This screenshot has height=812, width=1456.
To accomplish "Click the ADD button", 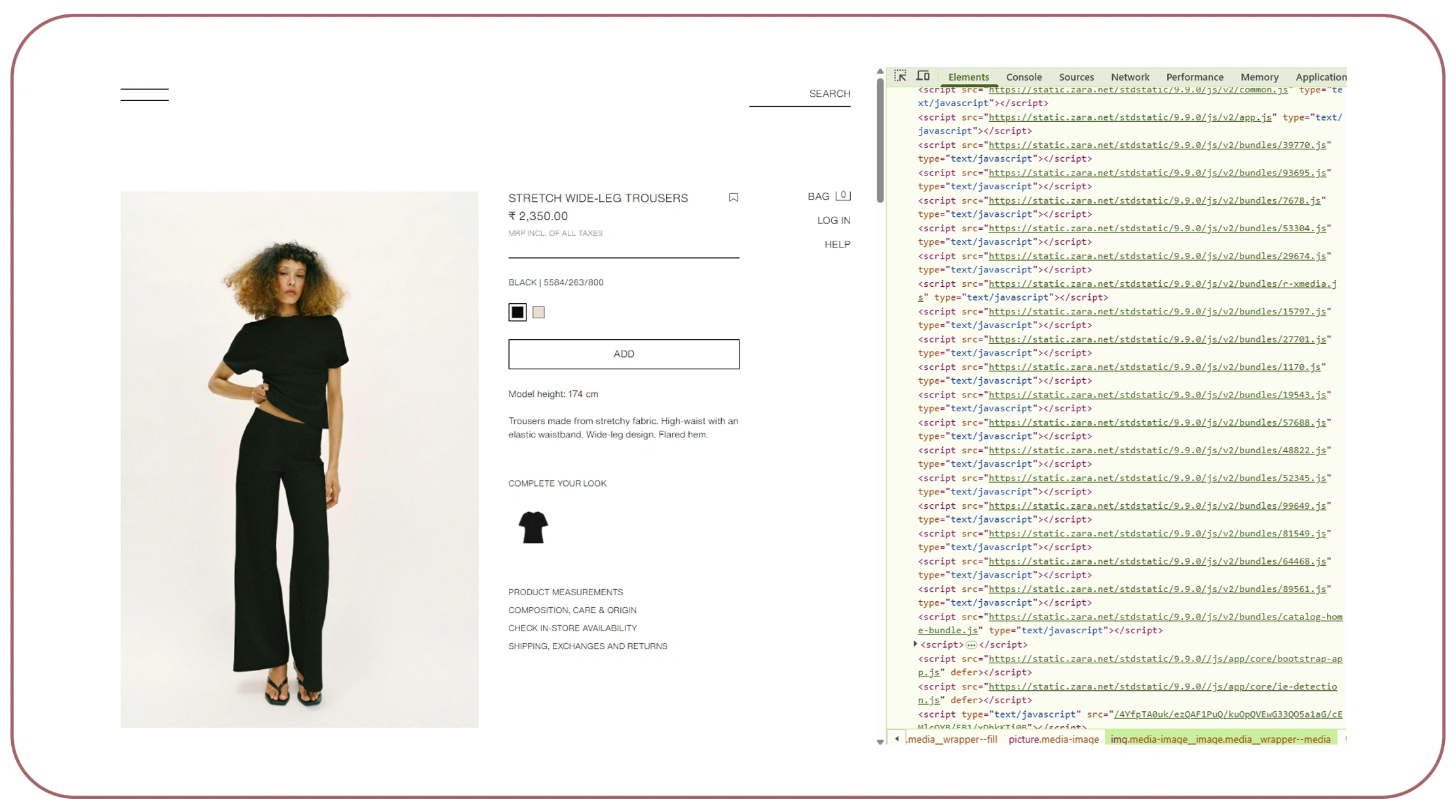I will tap(624, 354).
